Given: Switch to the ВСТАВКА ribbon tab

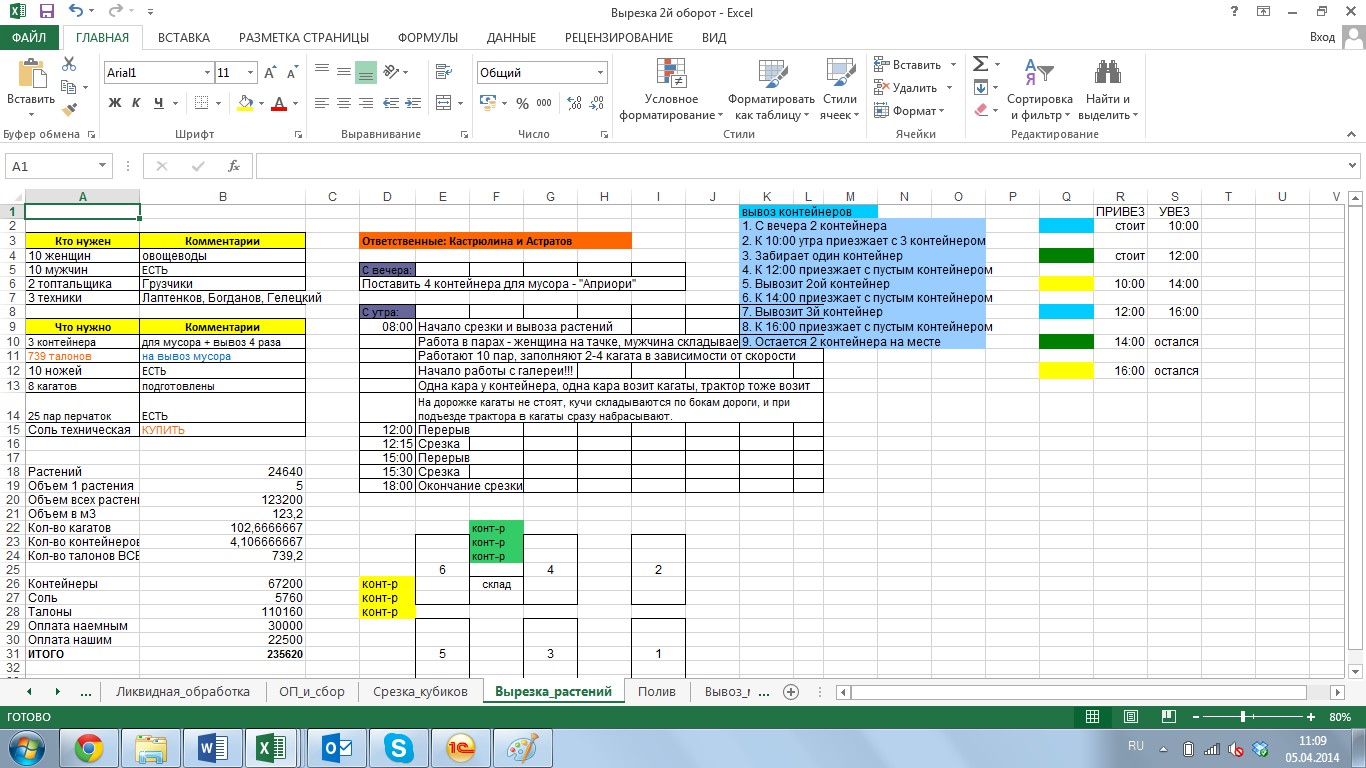Looking at the screenshot, I should pos(184,38).
